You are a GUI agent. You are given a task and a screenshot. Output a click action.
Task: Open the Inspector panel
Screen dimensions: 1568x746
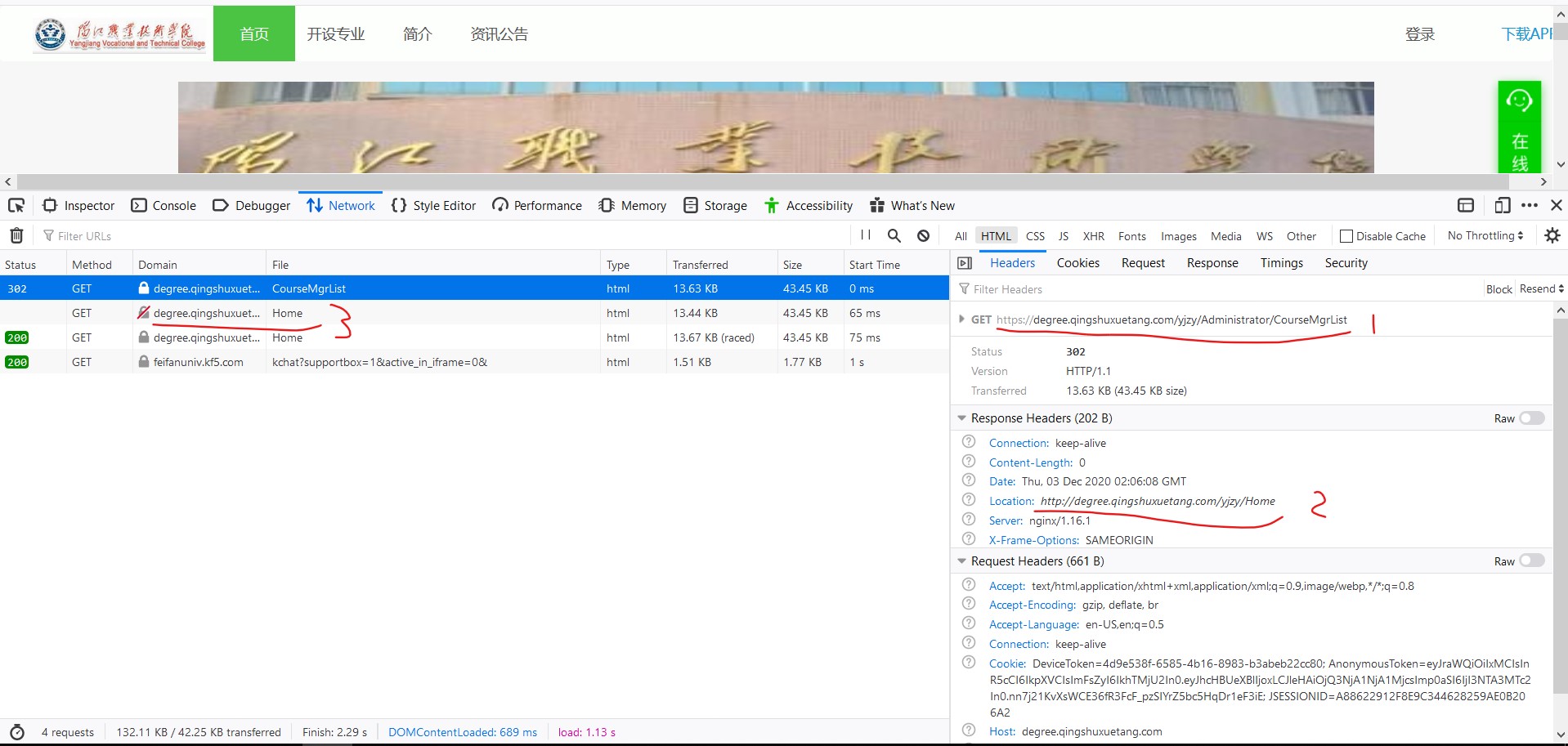78,205
